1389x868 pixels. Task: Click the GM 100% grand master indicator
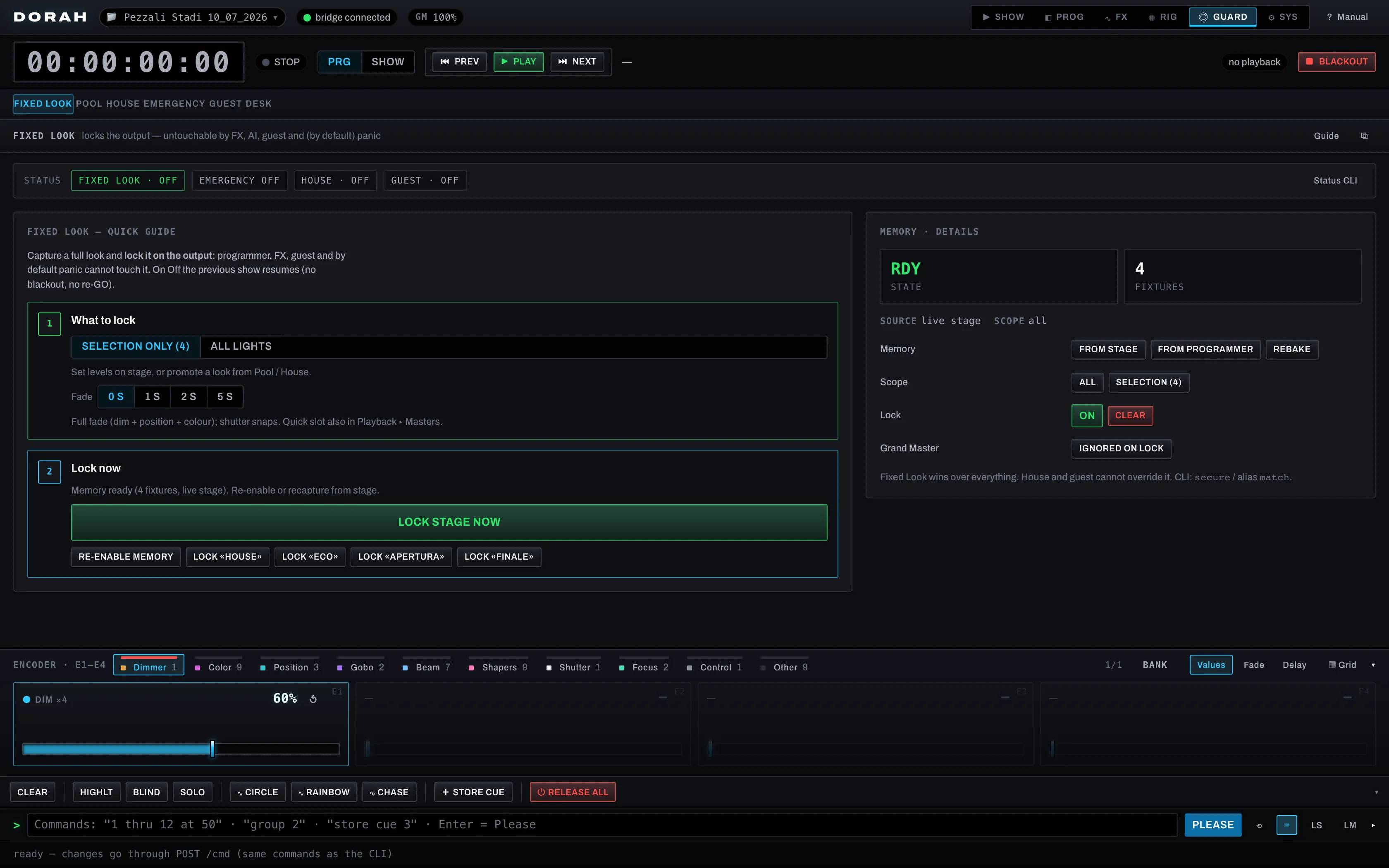(436, 17)
